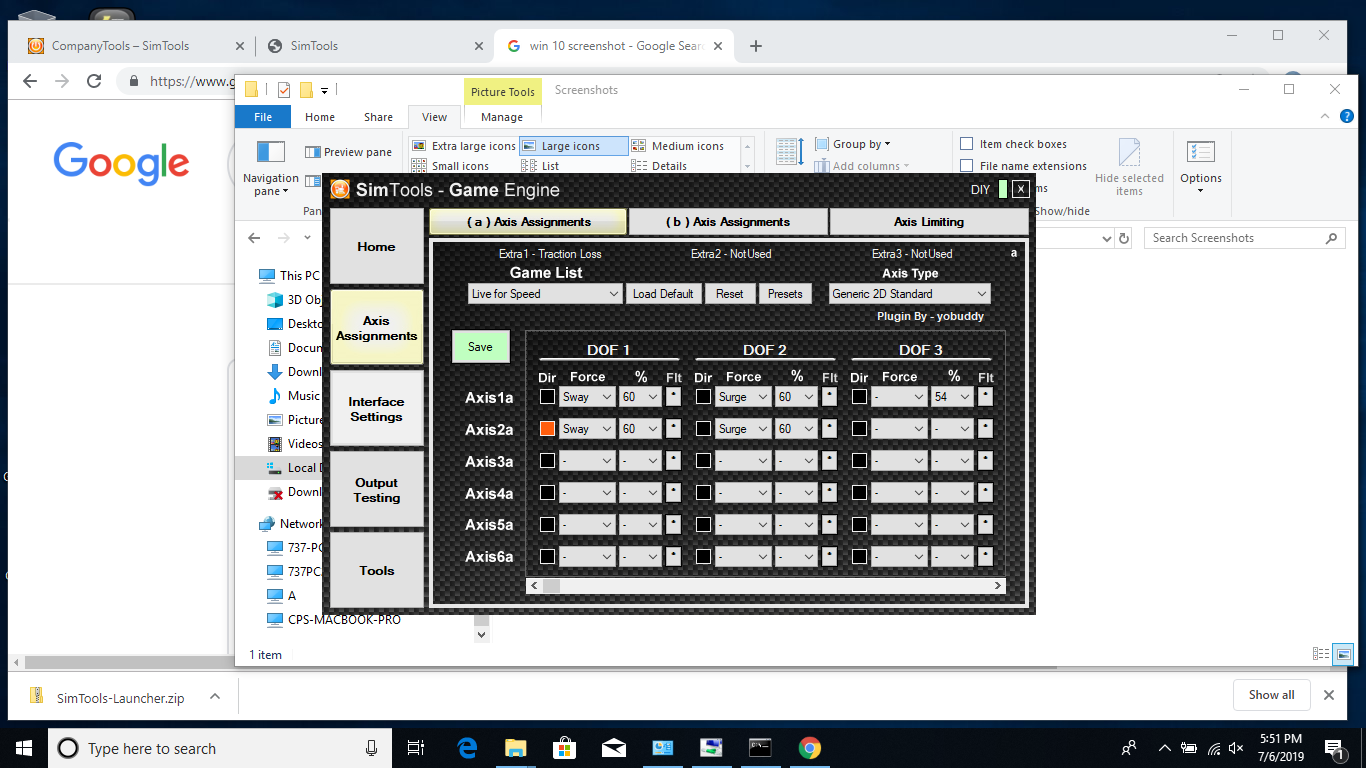Click the network tray icon
The image size is (1366, 768).
pyautogui.click(x=1213, y=748)
